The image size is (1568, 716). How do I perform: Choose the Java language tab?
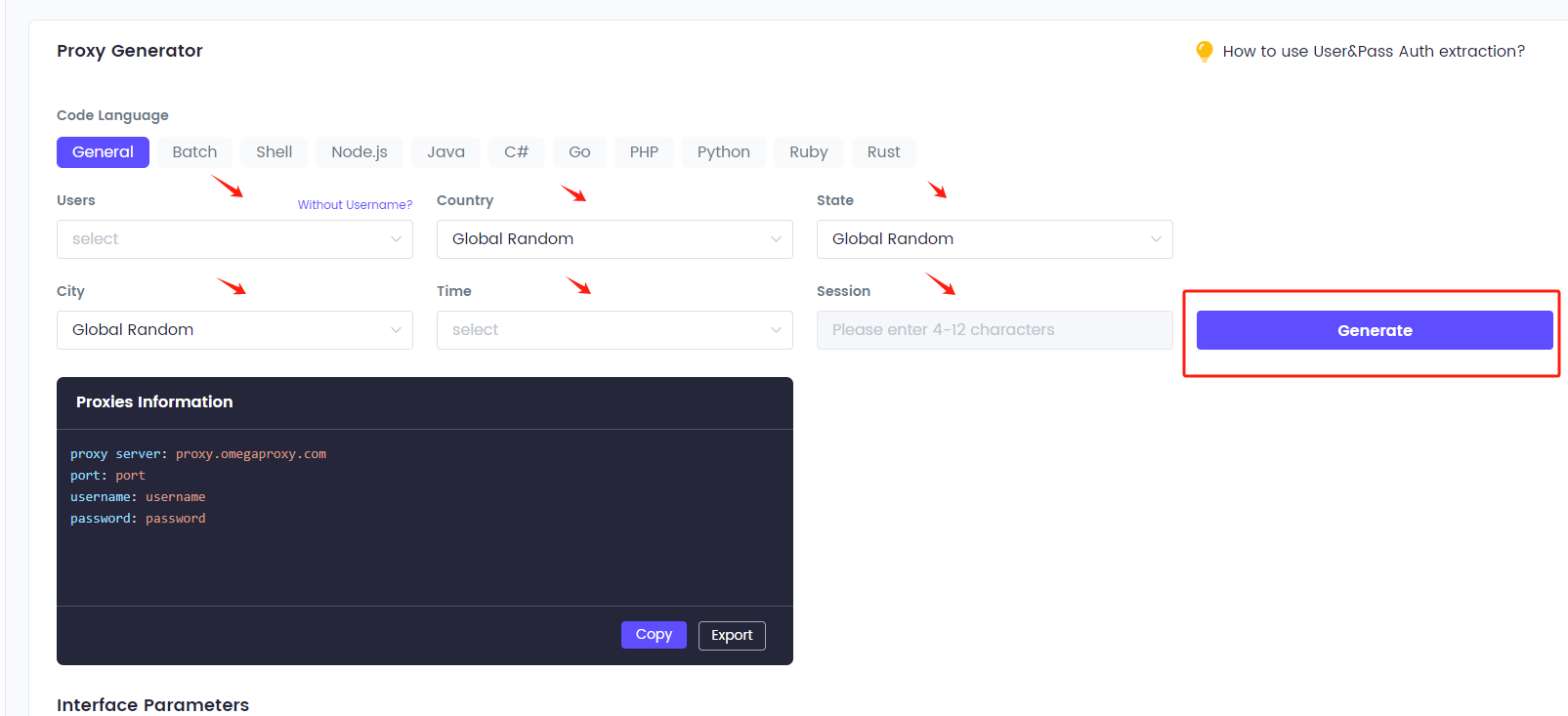pyautogui.click(x=445, y=152)
